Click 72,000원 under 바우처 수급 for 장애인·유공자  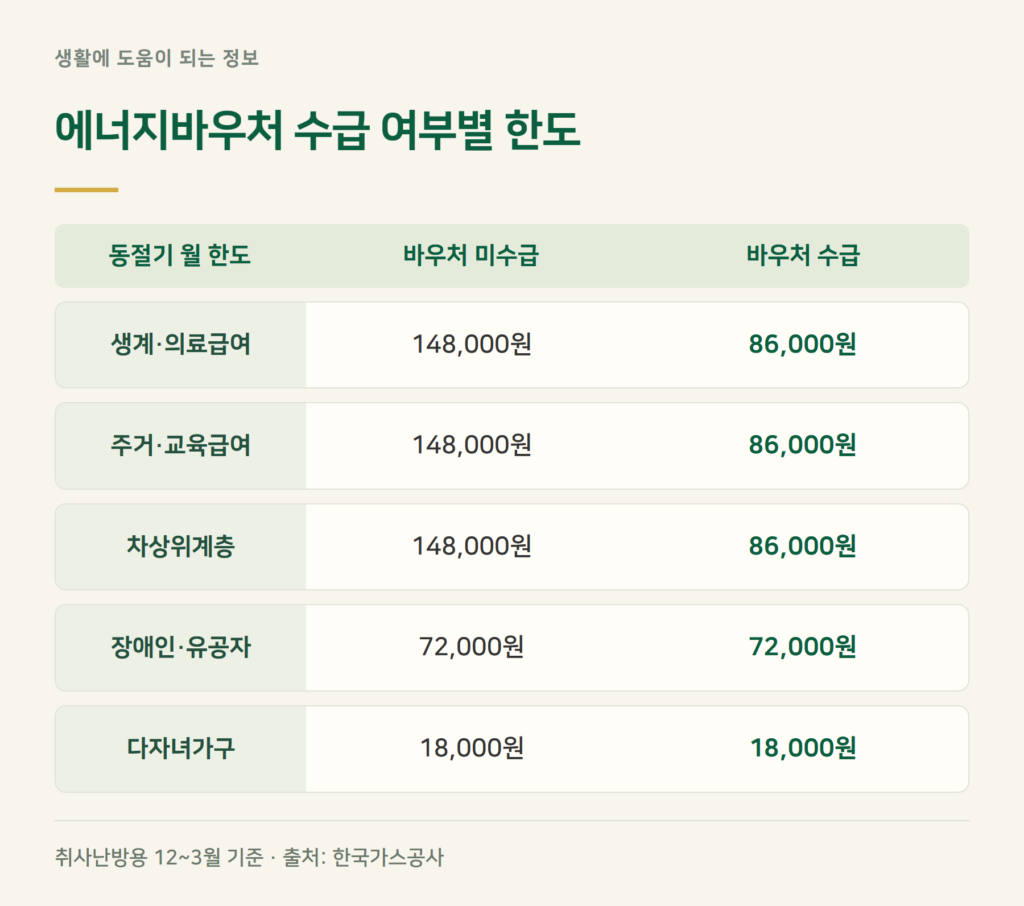tap(802, 647)
